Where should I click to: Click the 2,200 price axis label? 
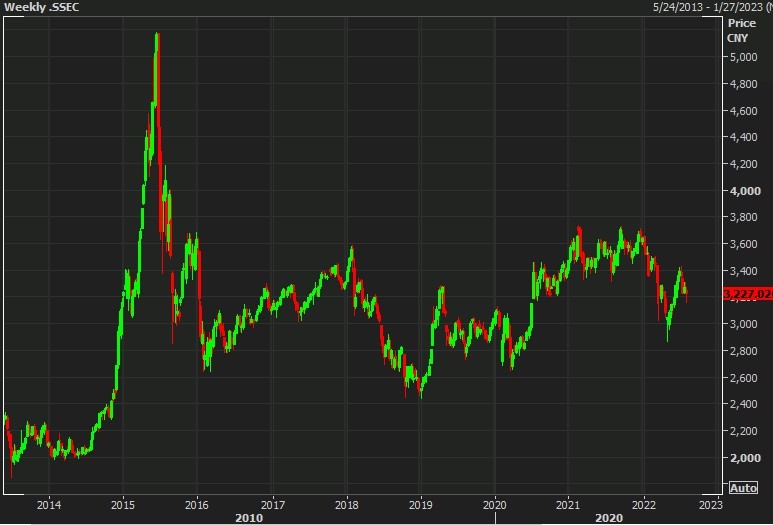click(x=743, y=431)
